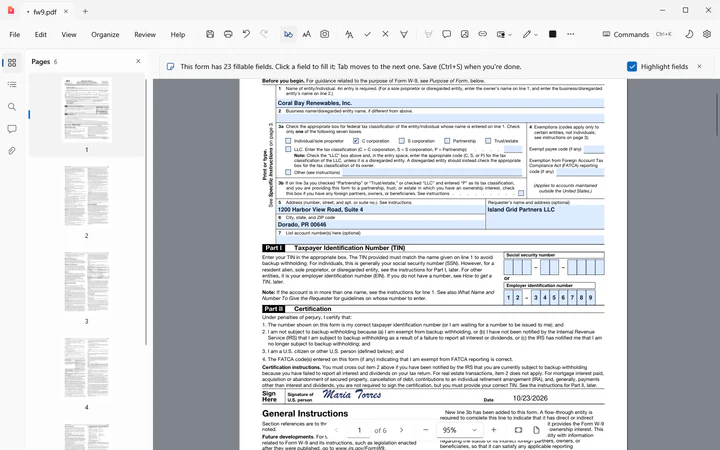Open the Review menu
Viewport: 720px width, 450px height.
tap(145, 34)
